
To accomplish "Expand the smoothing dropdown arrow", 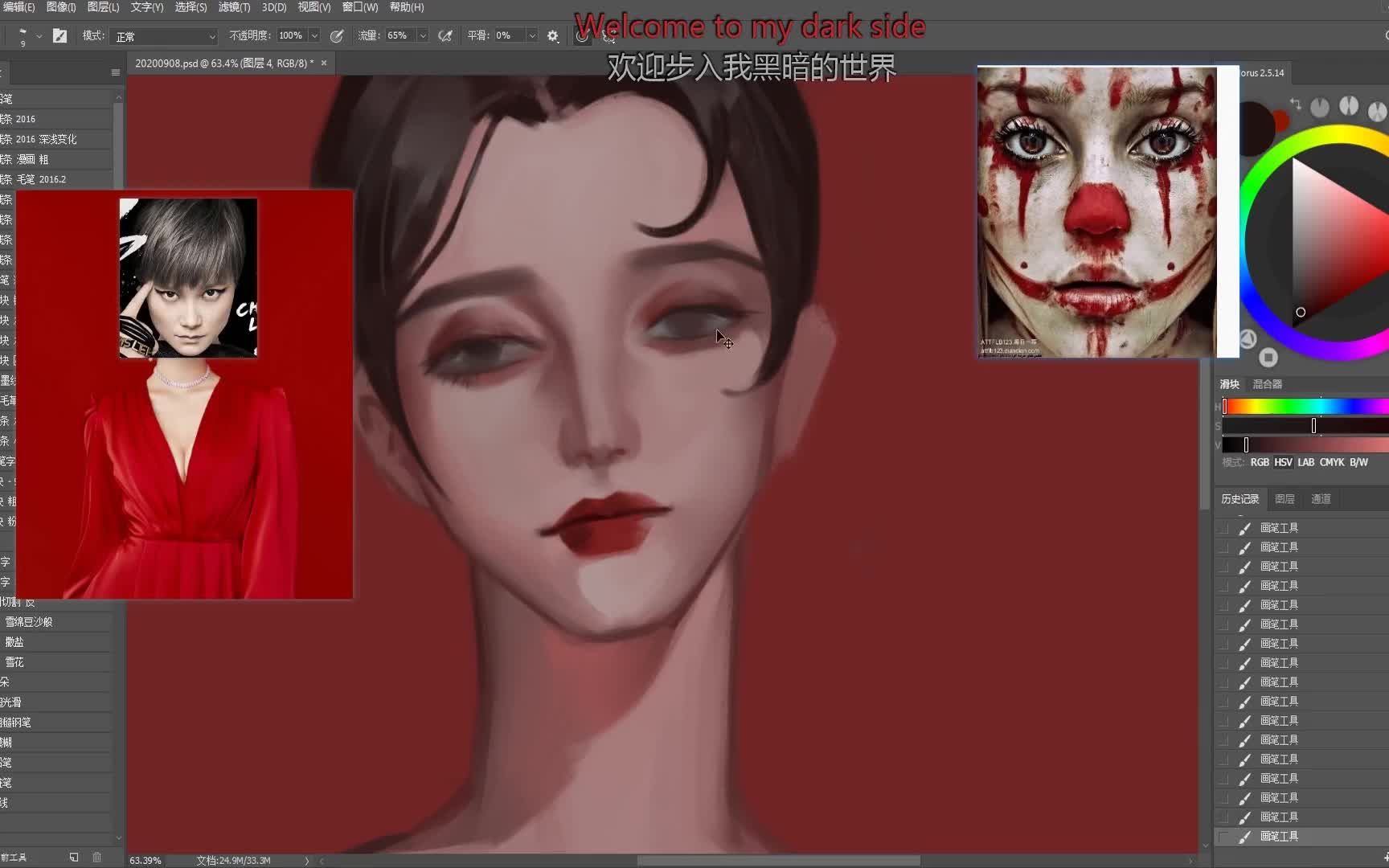I will pyautogui.click(x=531, y=36).
